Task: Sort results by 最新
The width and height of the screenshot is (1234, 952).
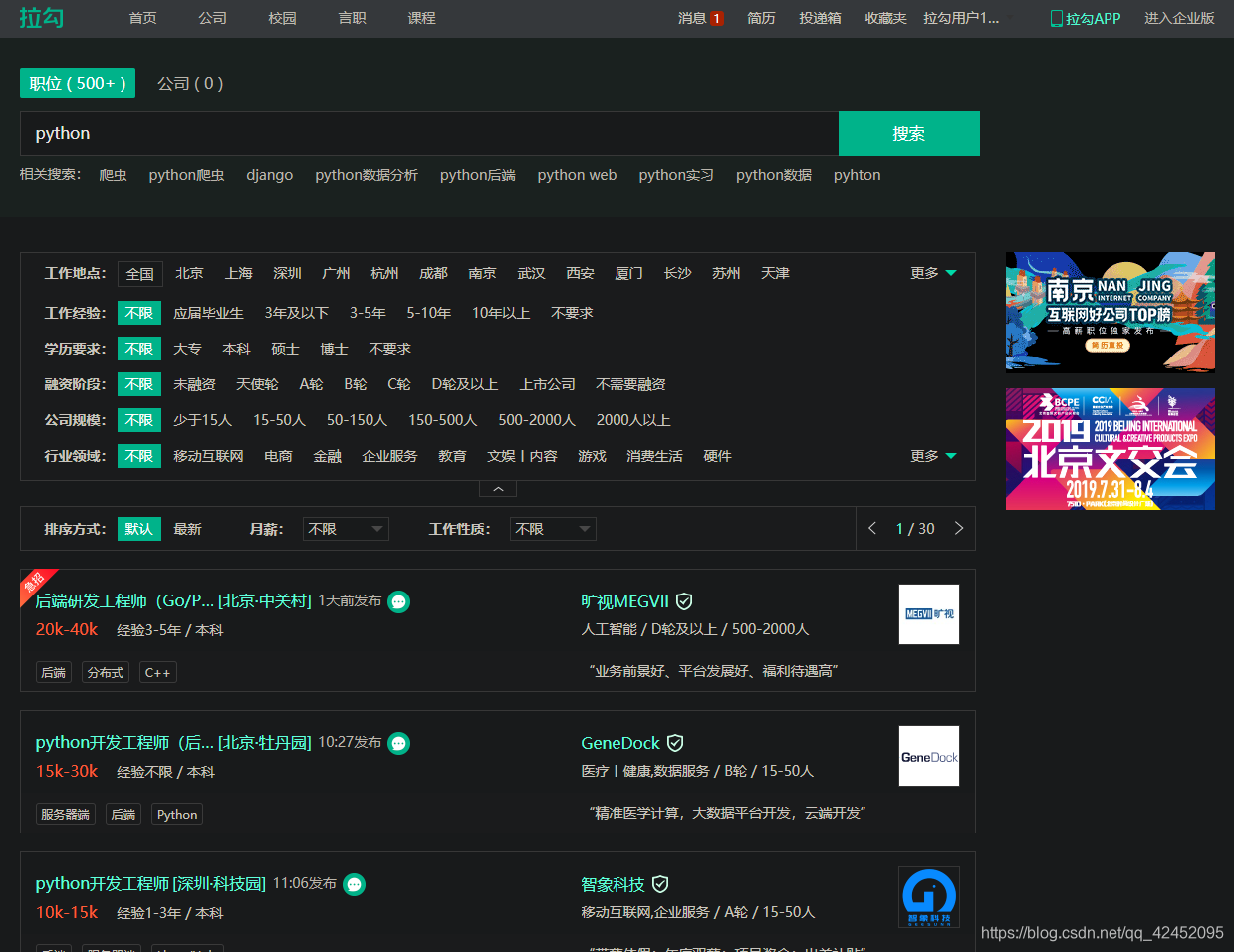Action: [187, 529]
